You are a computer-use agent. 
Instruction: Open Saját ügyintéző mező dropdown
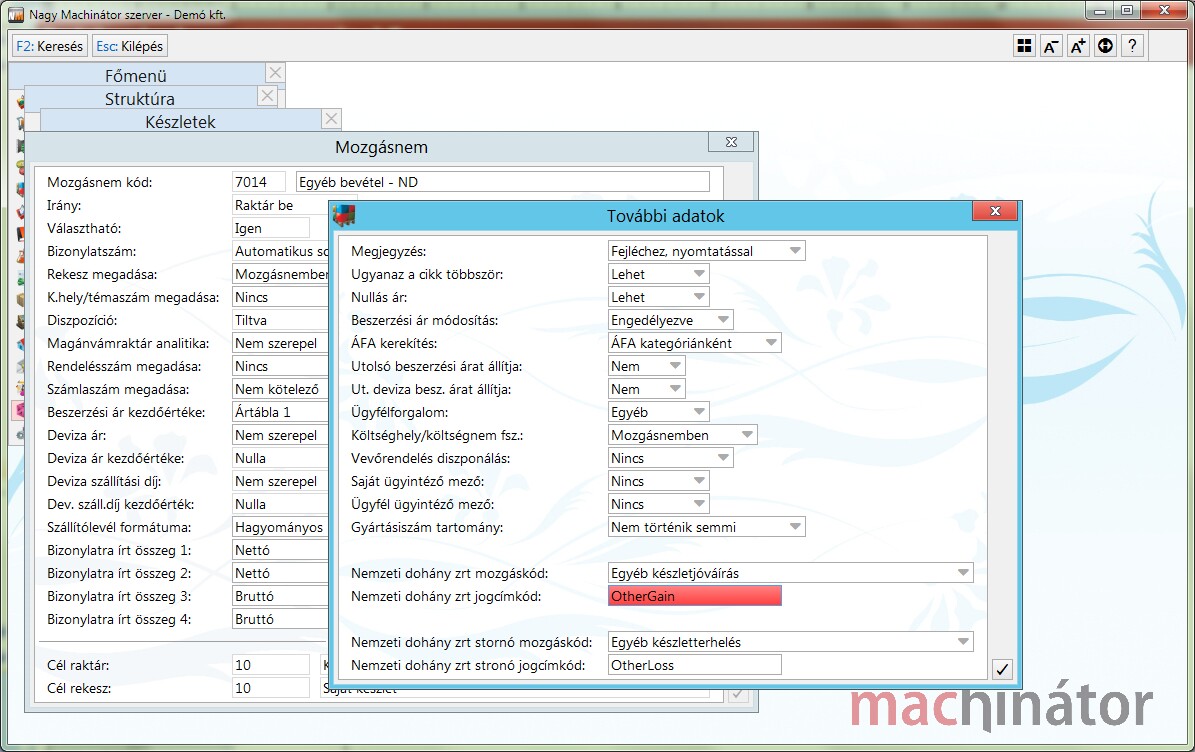[x=658, y=481]
